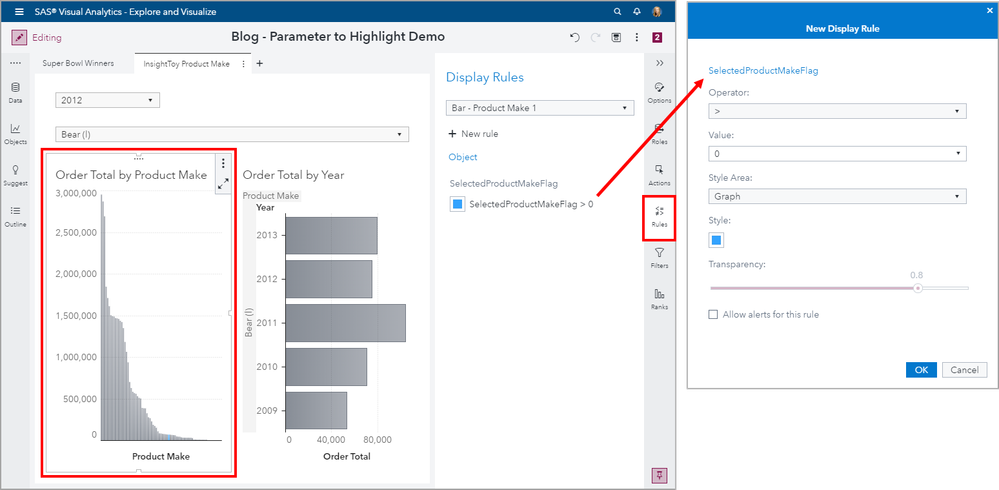This screenshot has width=999, height=490.
Task: Click the purple badge showing 2
Action: (657, 38)
